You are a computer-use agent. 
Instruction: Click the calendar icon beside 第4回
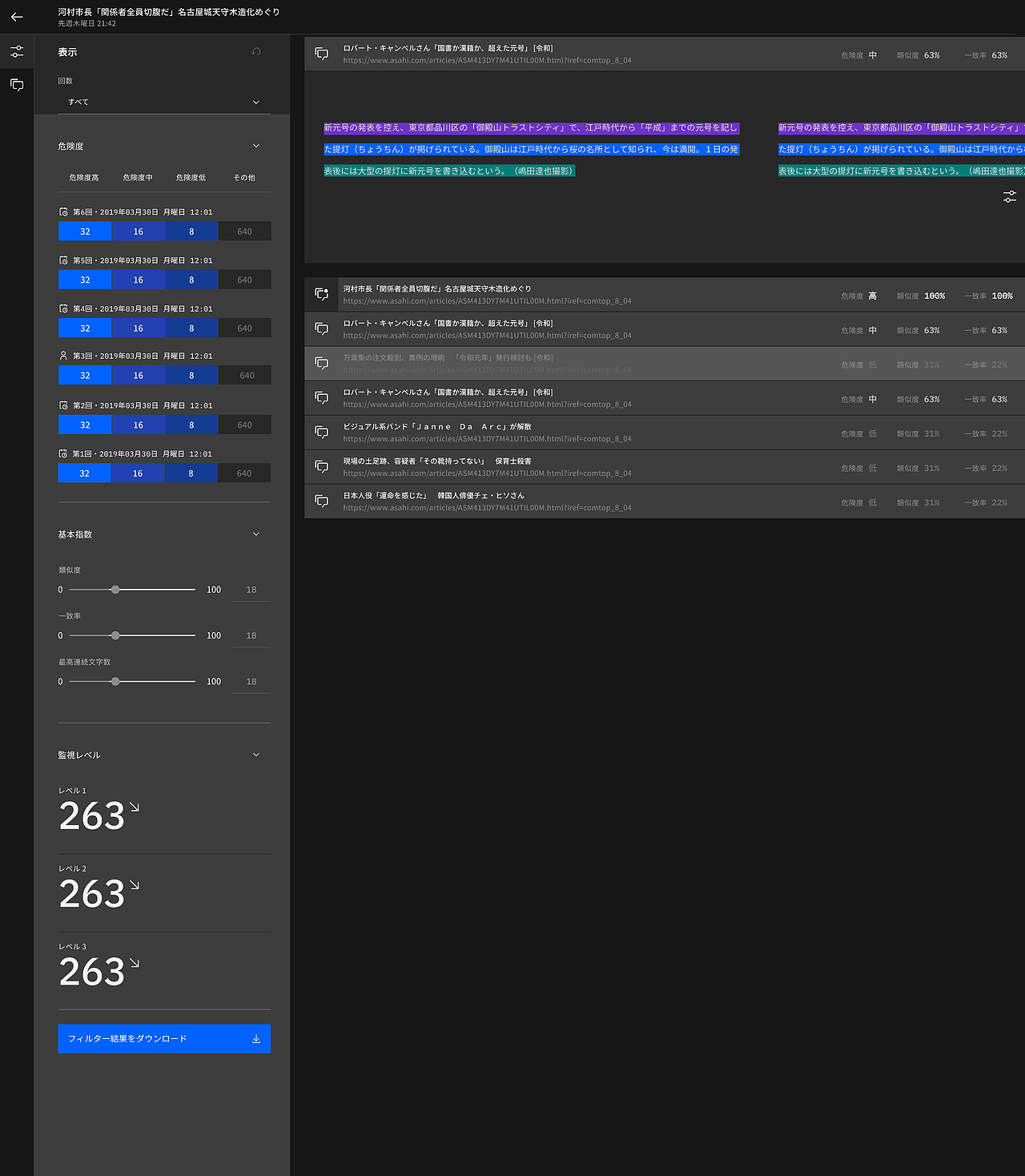click(x=63, y=308)
